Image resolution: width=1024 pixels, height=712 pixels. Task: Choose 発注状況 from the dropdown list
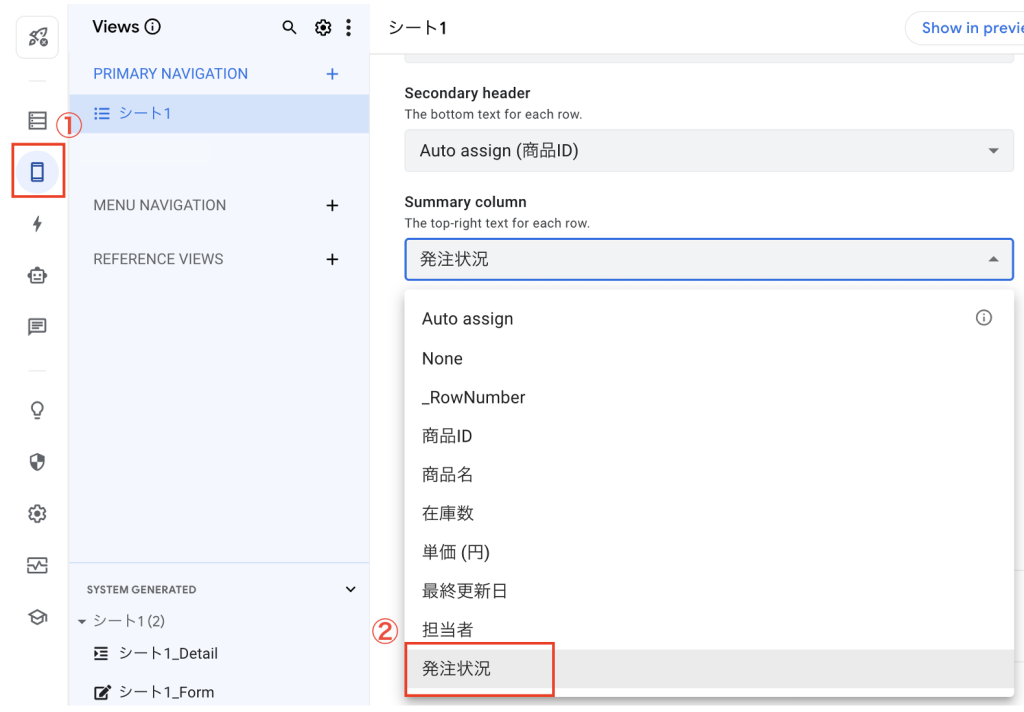(x=457, y=669)
